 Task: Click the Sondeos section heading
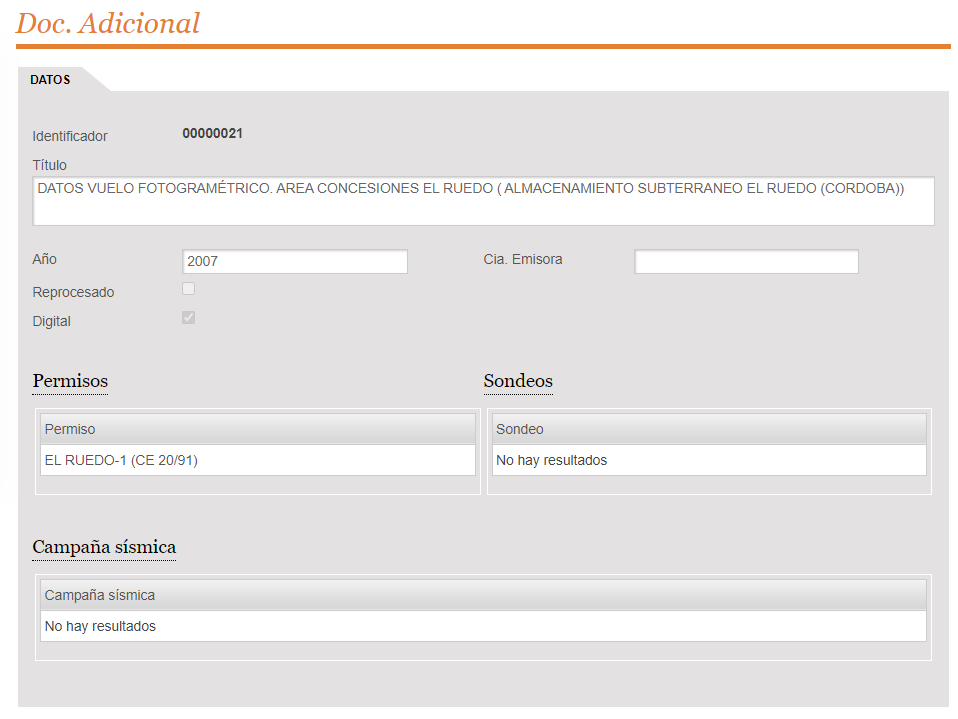(x=518, y=381)
